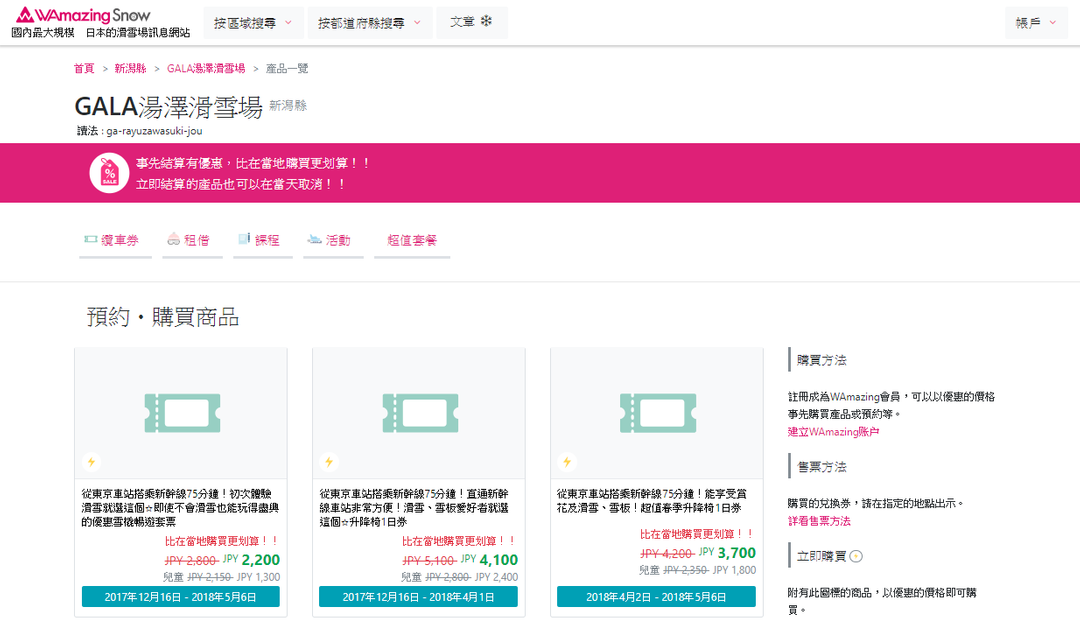Click the ticket image of the JPY 3,700 product
Image resolution: width=1080 pixels, height=620 pixels.
656,412
